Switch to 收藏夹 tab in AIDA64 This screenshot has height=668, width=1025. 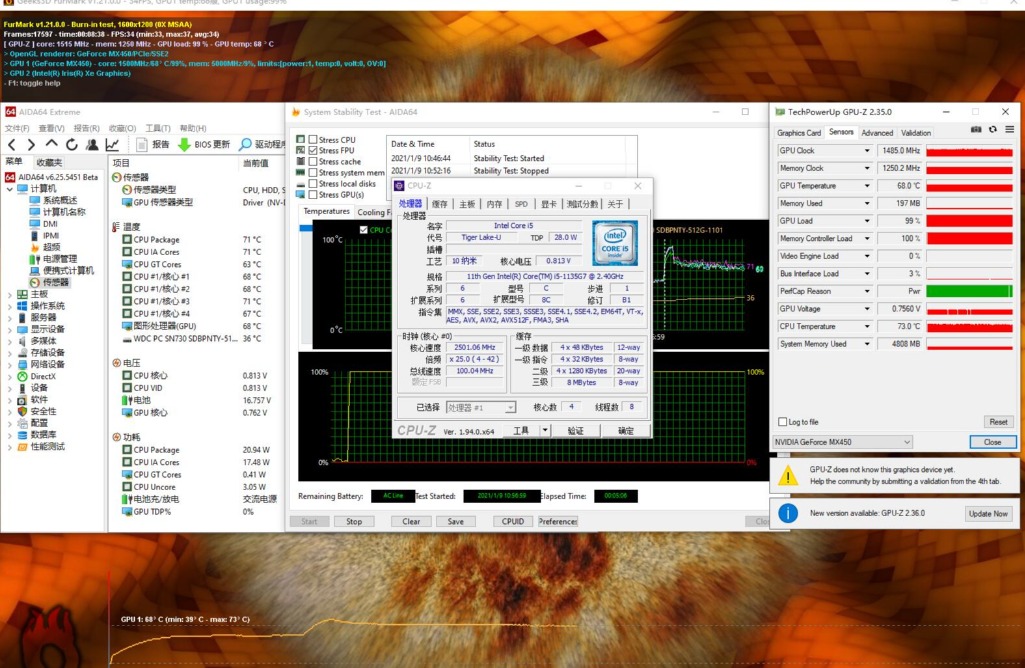(49, 162)
